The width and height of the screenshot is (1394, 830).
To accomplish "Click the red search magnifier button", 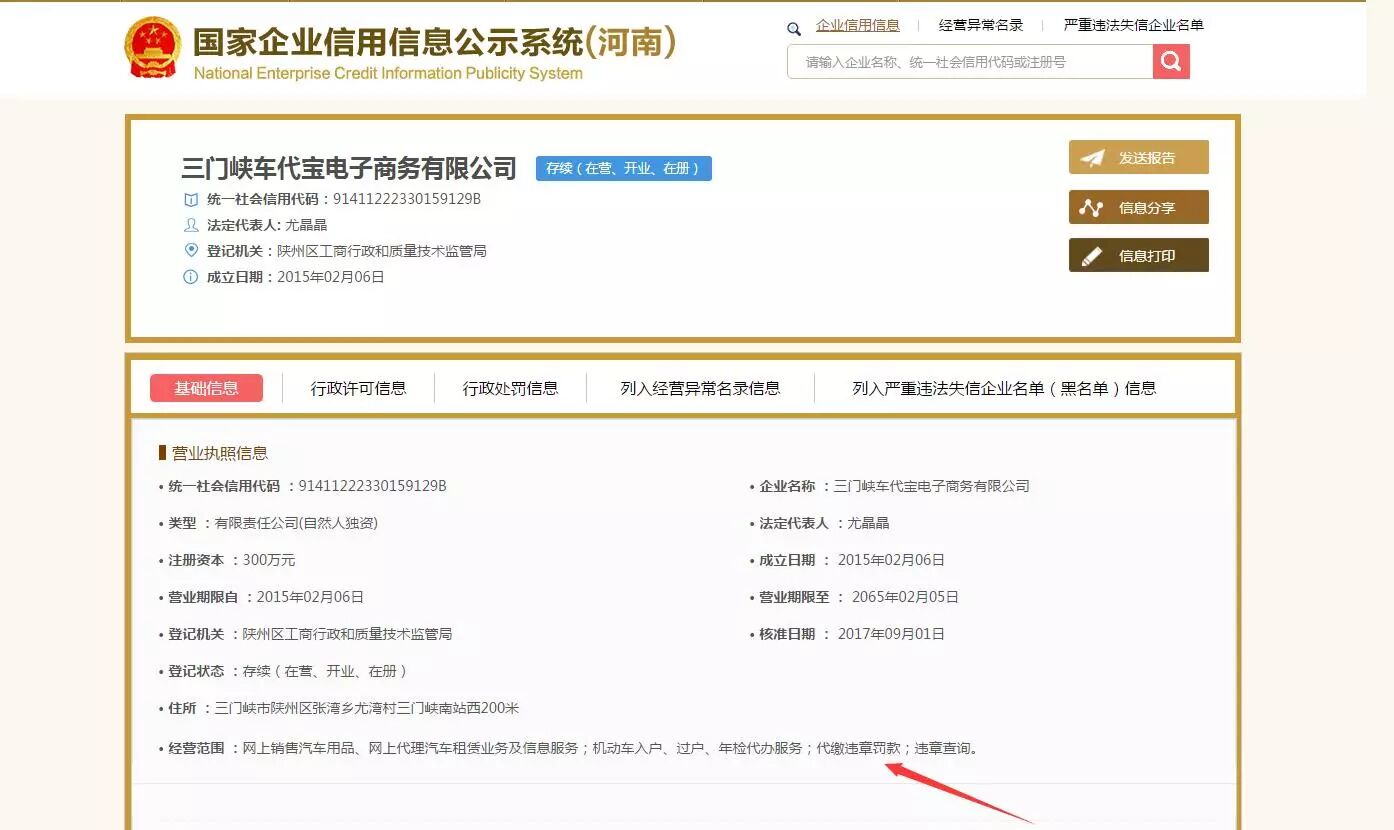I will [x=1171, y=62].
